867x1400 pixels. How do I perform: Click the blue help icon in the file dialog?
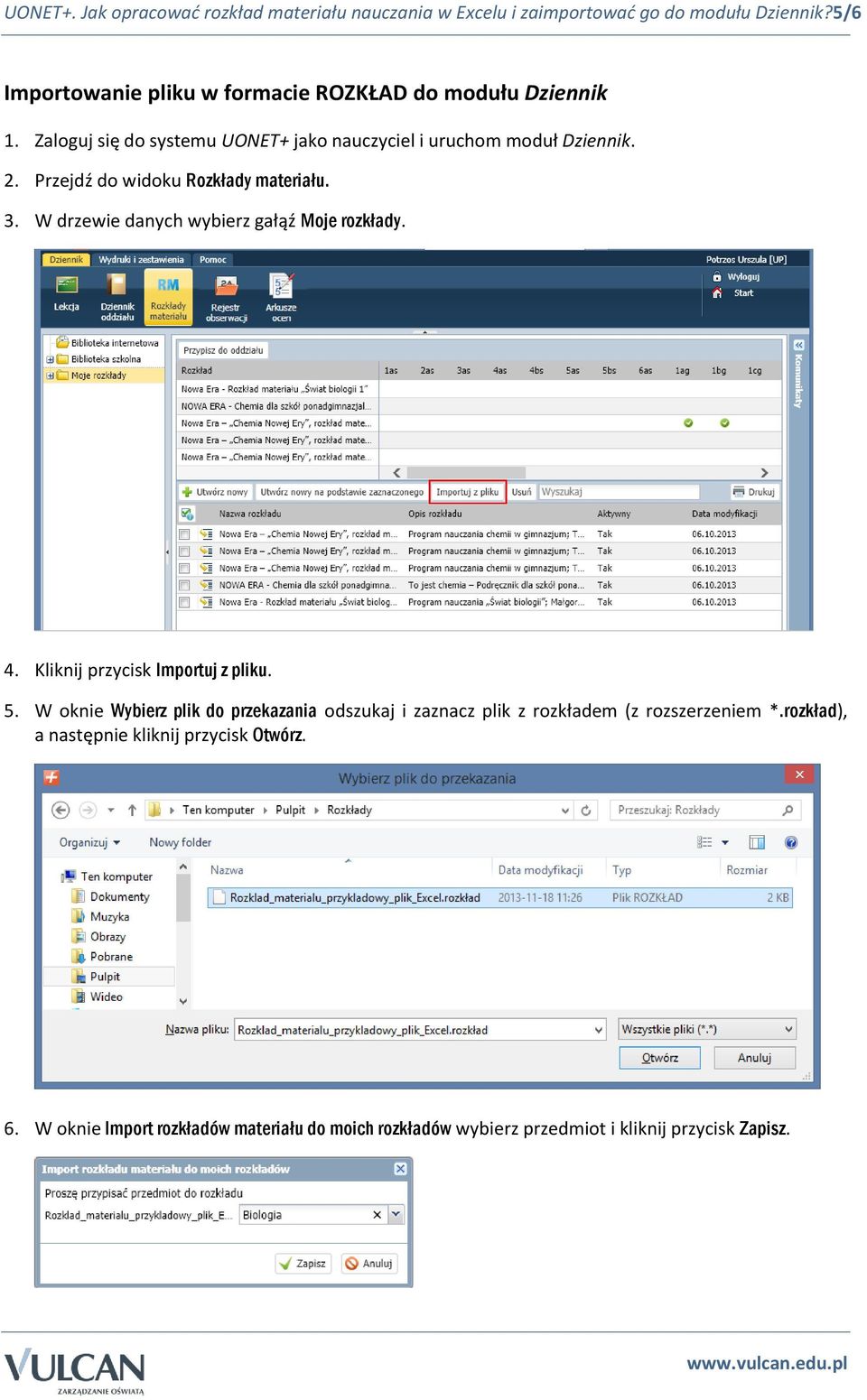(x=791, y=842)
